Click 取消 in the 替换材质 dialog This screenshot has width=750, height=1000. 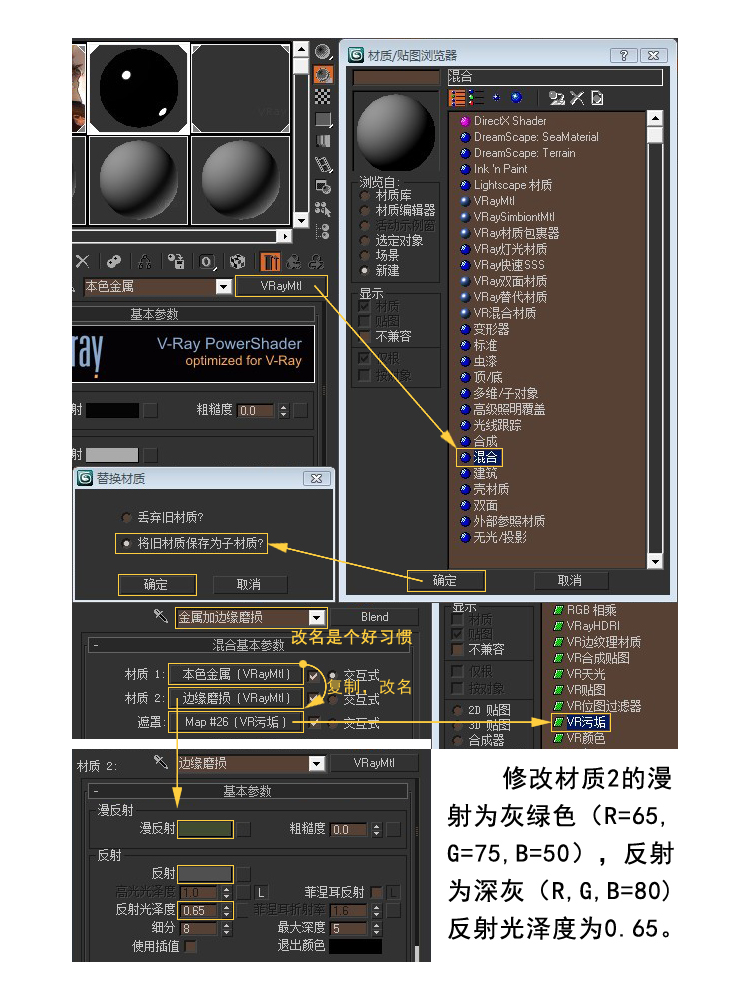click(249, 585)
